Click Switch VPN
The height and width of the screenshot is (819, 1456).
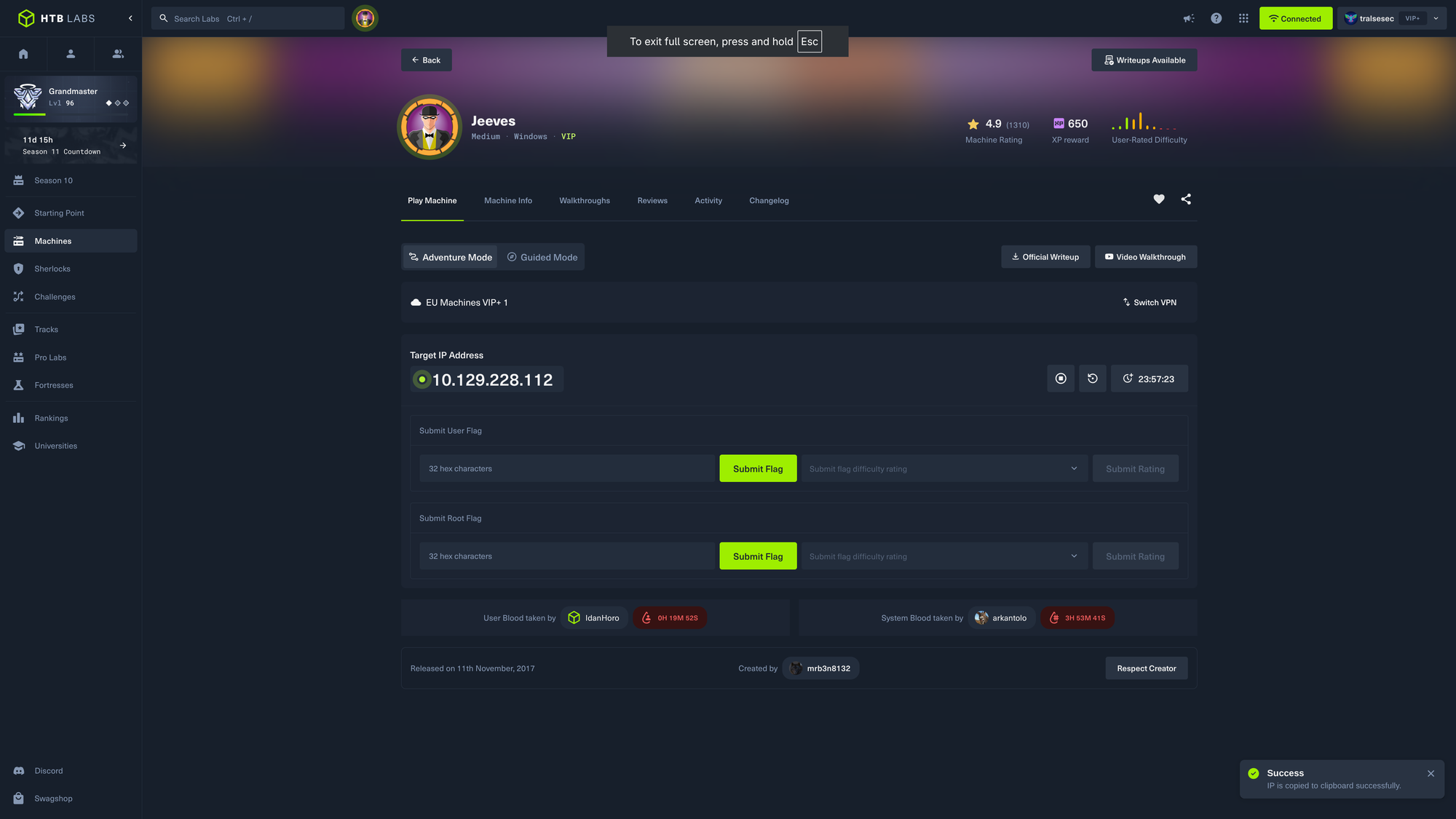click(x=1150, y=302)
